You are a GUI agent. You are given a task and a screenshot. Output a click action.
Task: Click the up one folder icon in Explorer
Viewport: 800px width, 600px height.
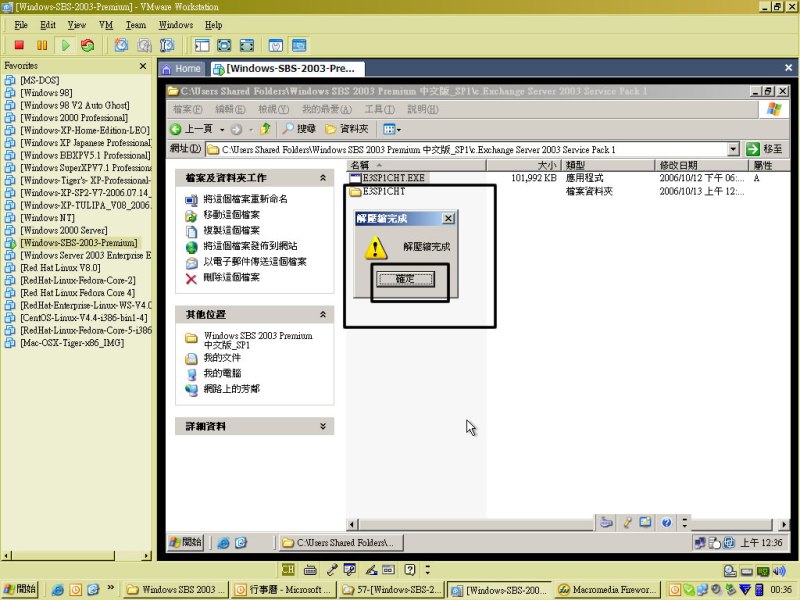265,129
